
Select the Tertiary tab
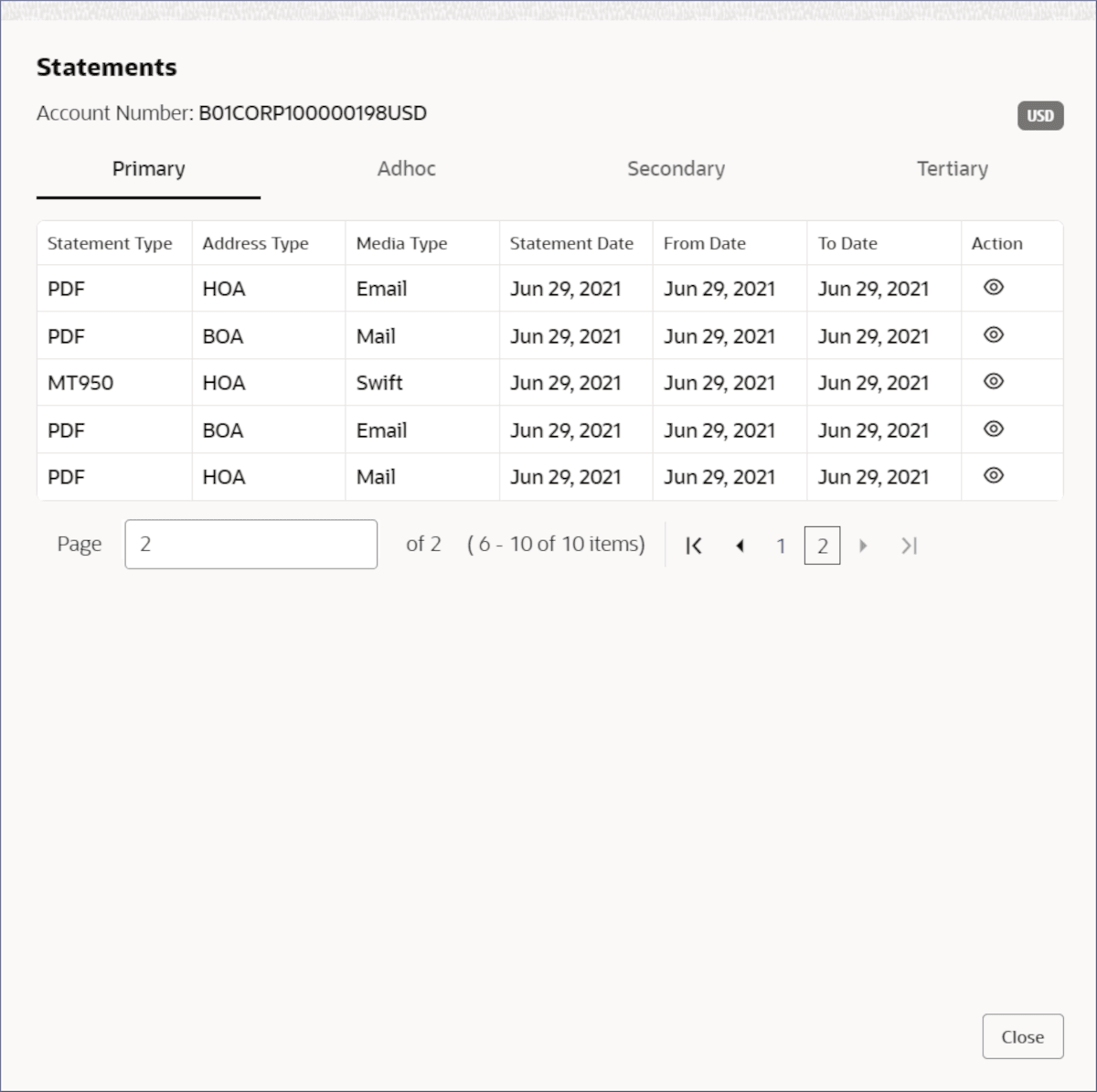pyautogui.click(x=952, y=169)
